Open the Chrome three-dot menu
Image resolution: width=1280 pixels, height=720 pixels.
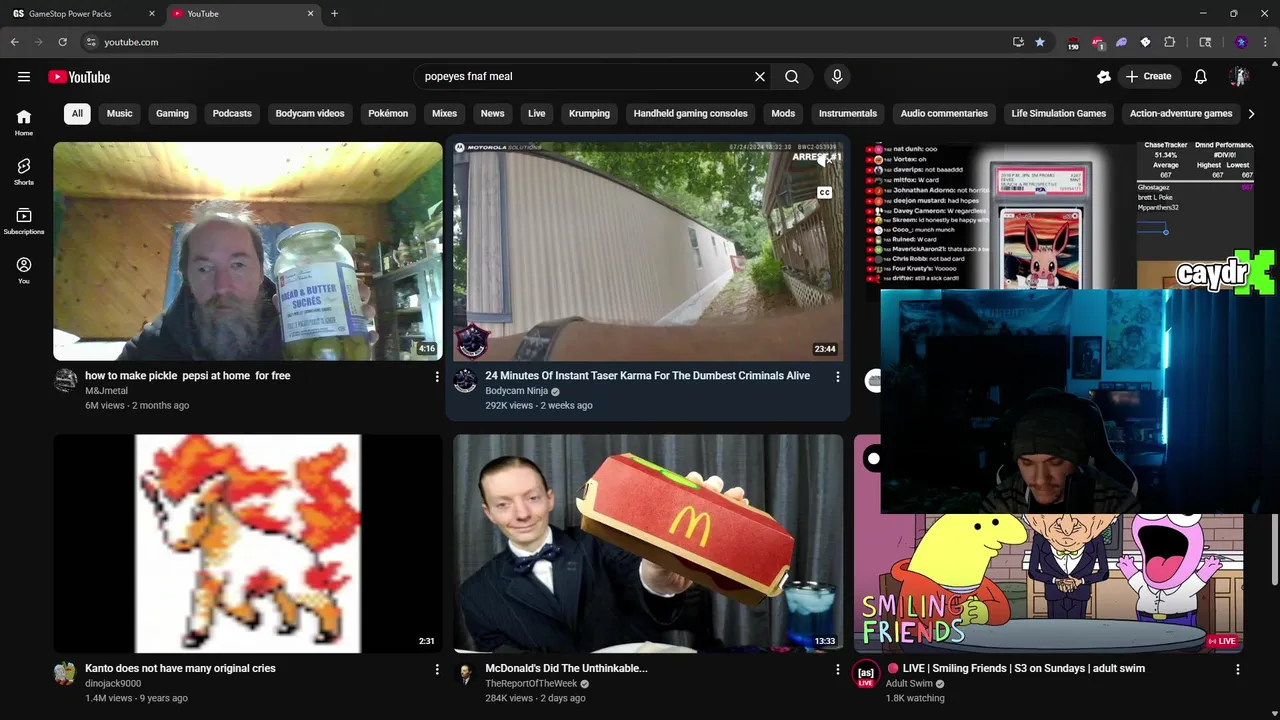point(1265,42)
